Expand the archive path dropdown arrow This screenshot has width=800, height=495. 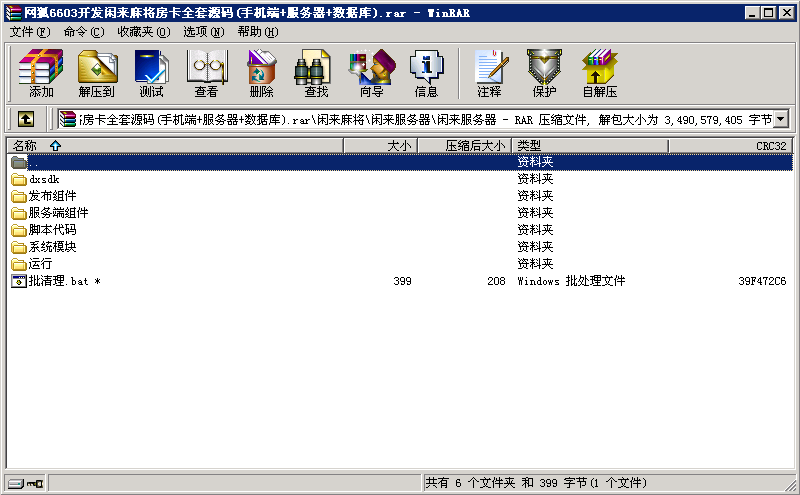click(780, 119)
